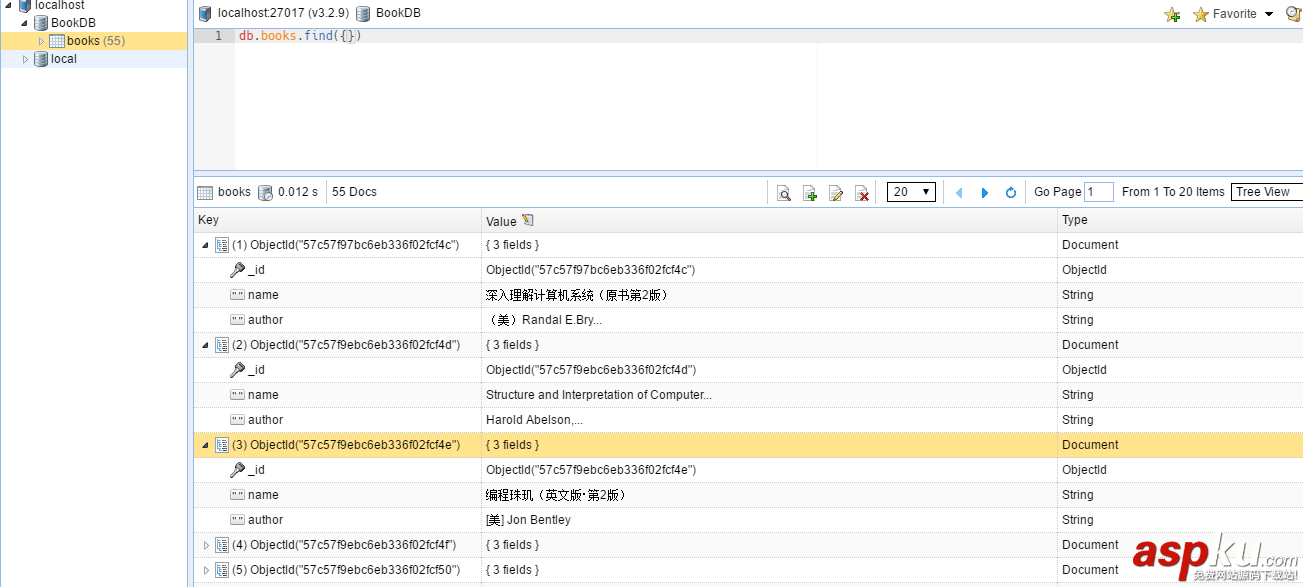Screen dimensions: 1303x587
Task: Click inside the Go Page input field
Action: (1098, 192)
